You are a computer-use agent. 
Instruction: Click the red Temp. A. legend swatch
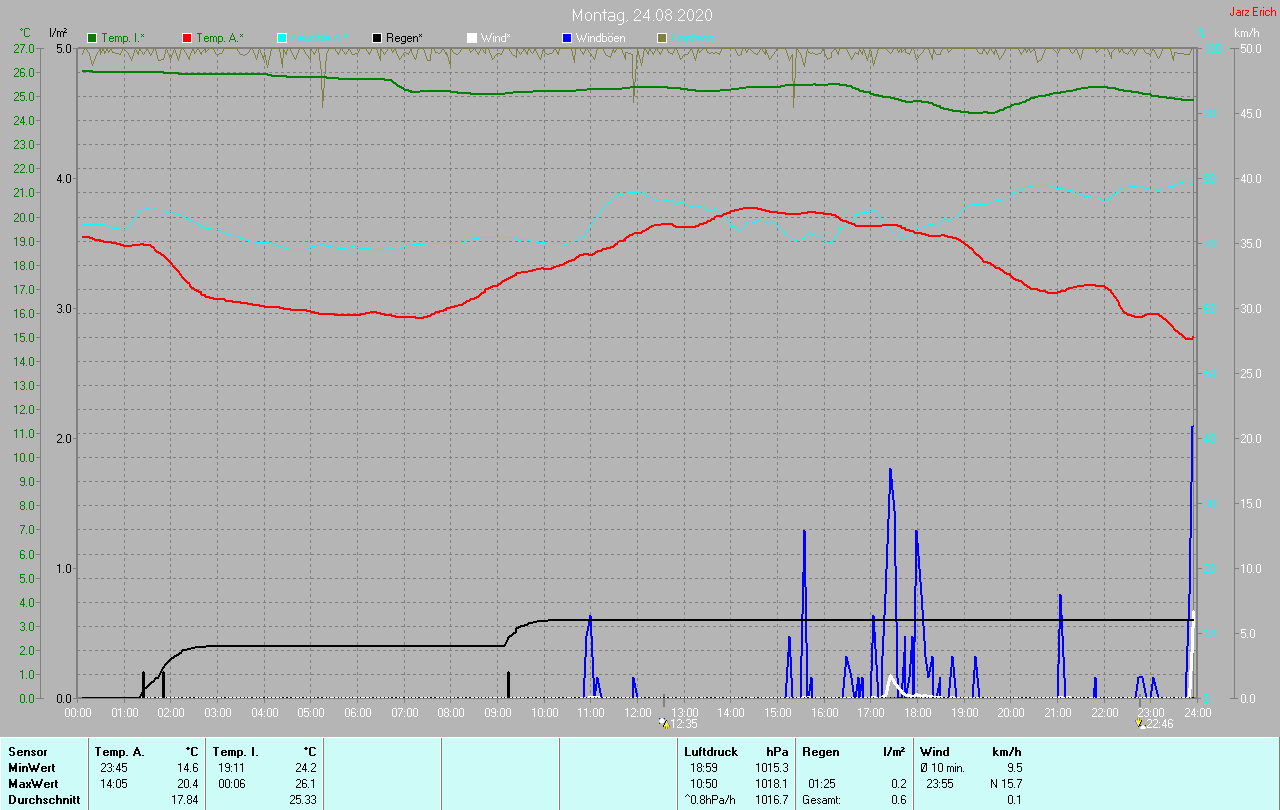[187, 38]
